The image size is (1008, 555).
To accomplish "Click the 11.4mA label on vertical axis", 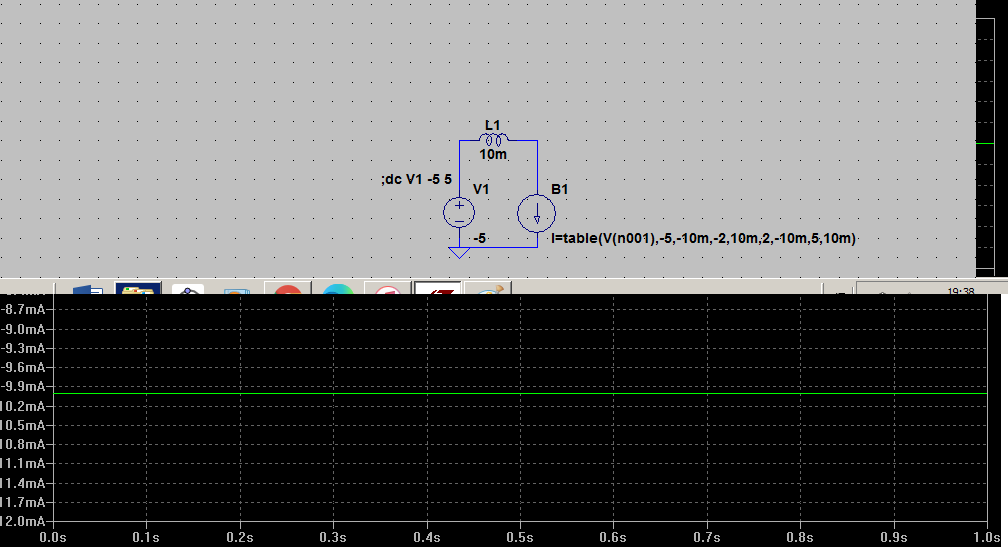I will 26,483.
